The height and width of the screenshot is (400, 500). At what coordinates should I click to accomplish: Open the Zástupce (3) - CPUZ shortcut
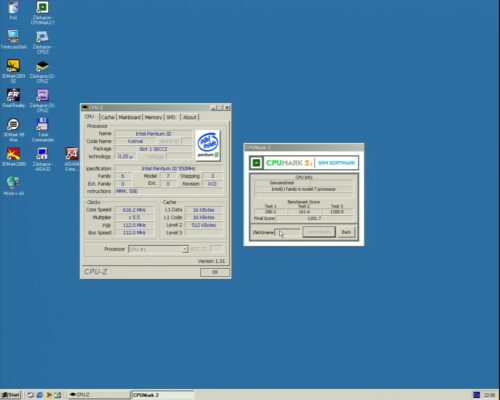(x=42, y=101)
